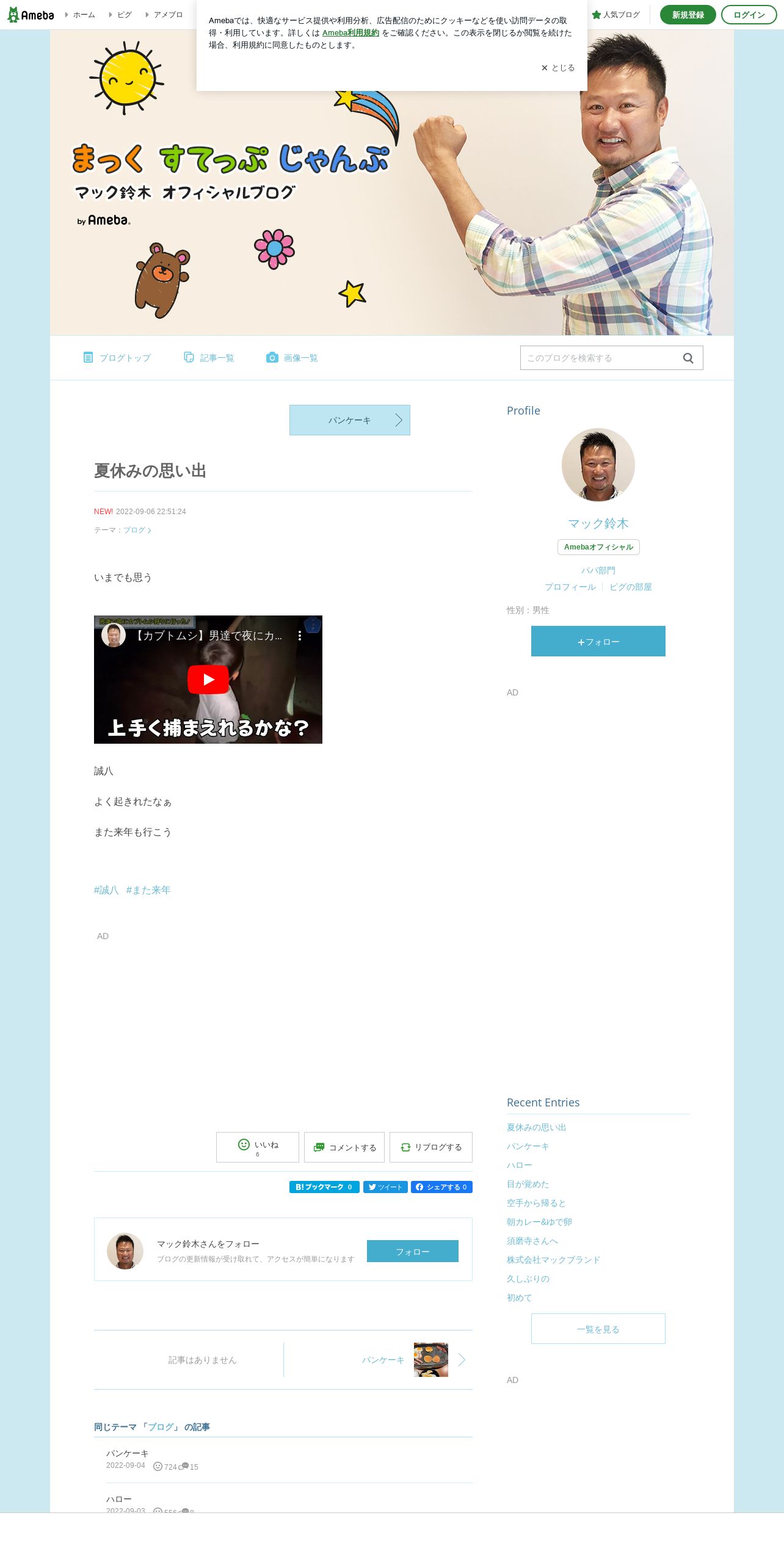Click the ログイン button
This screenshot has width=784, height=1568.
[x=749, y=15]
